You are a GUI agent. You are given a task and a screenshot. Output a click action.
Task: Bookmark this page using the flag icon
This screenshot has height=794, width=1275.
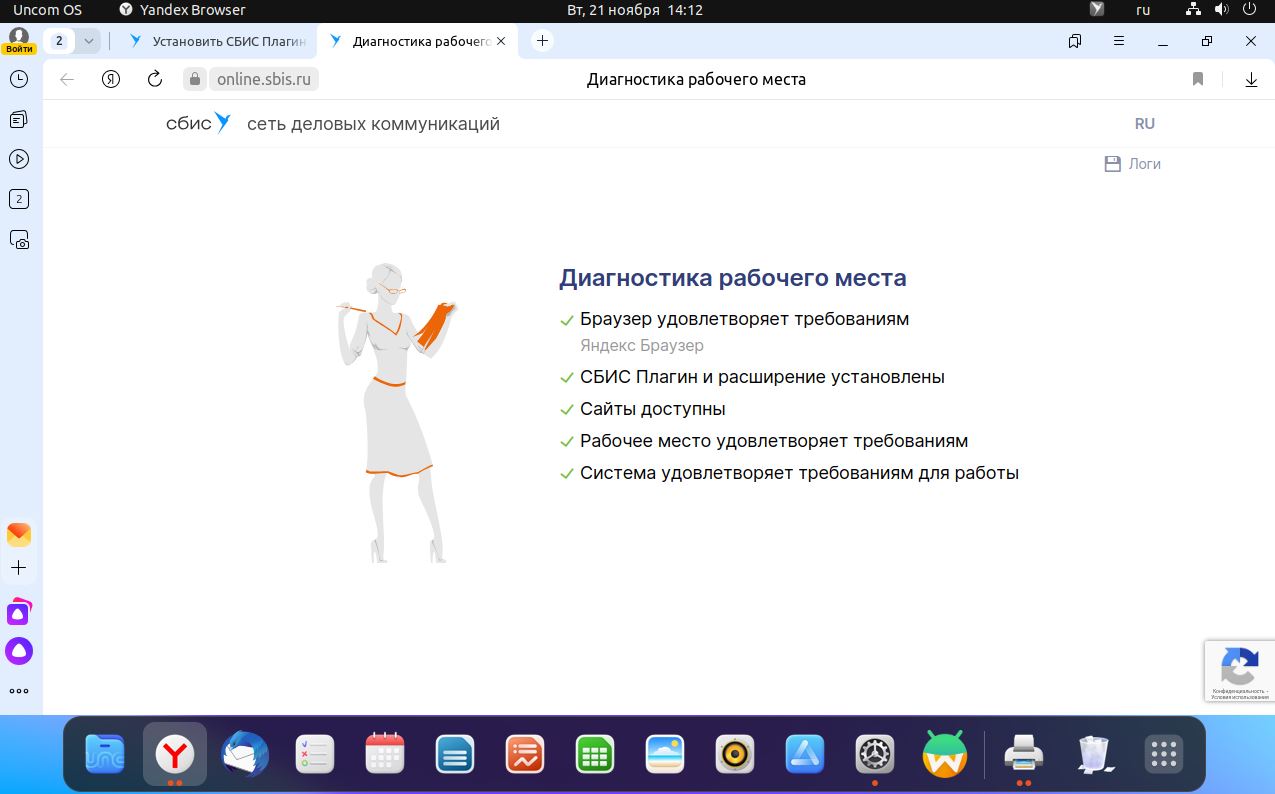(1197, 78)
